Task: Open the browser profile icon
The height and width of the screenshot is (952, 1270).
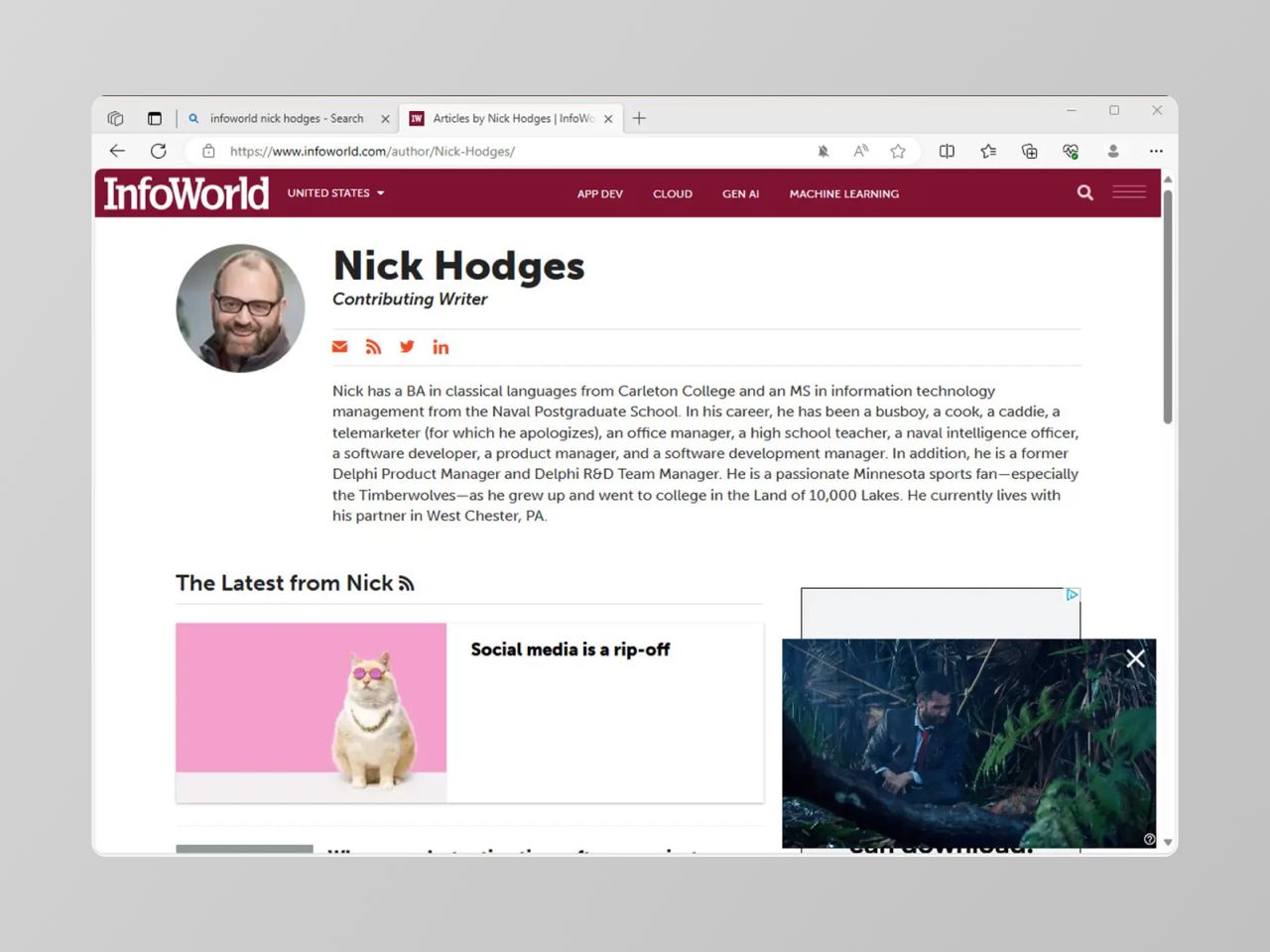Action: [x=1113, y=151]
